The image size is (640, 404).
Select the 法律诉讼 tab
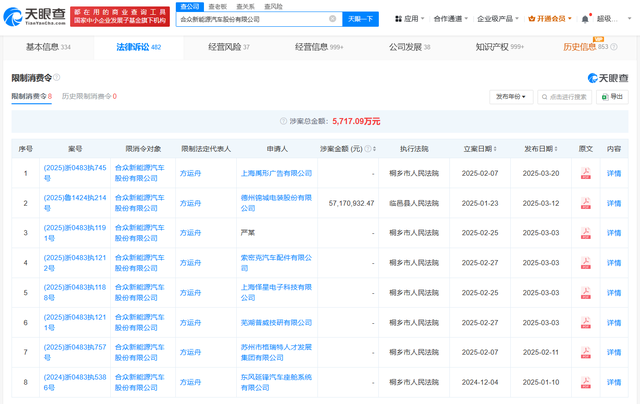[138, 47]
